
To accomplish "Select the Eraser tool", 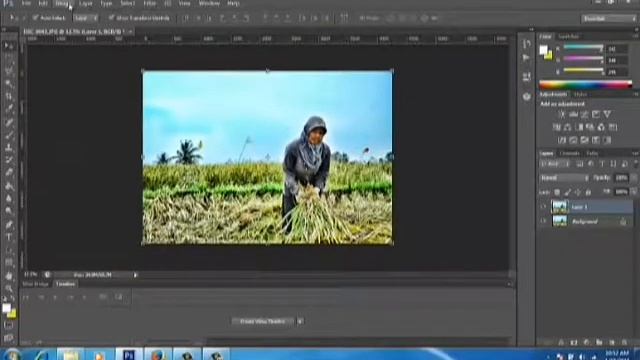I will (x=8, y=173).
